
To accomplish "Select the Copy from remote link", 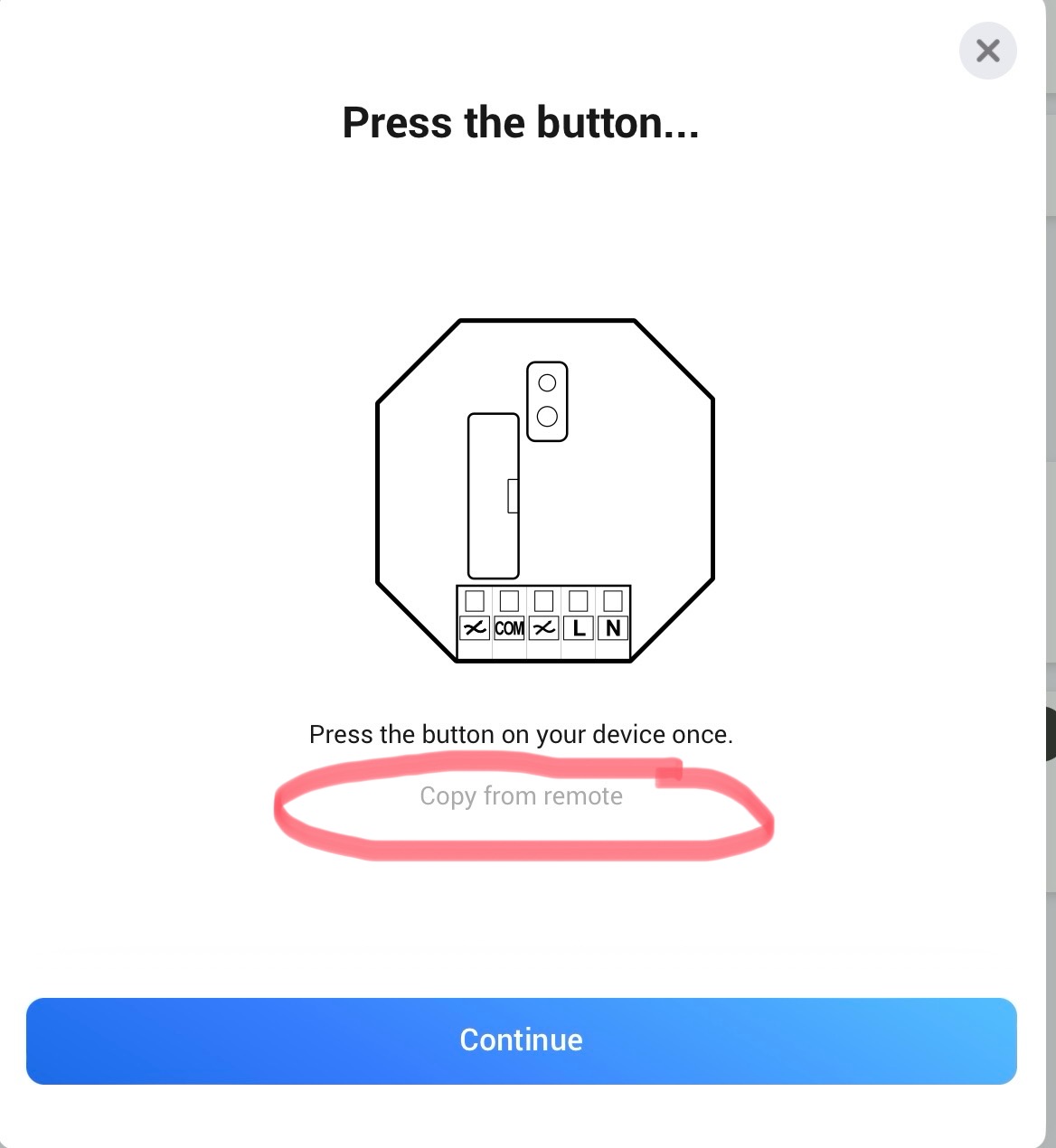I will click(521, 796).
